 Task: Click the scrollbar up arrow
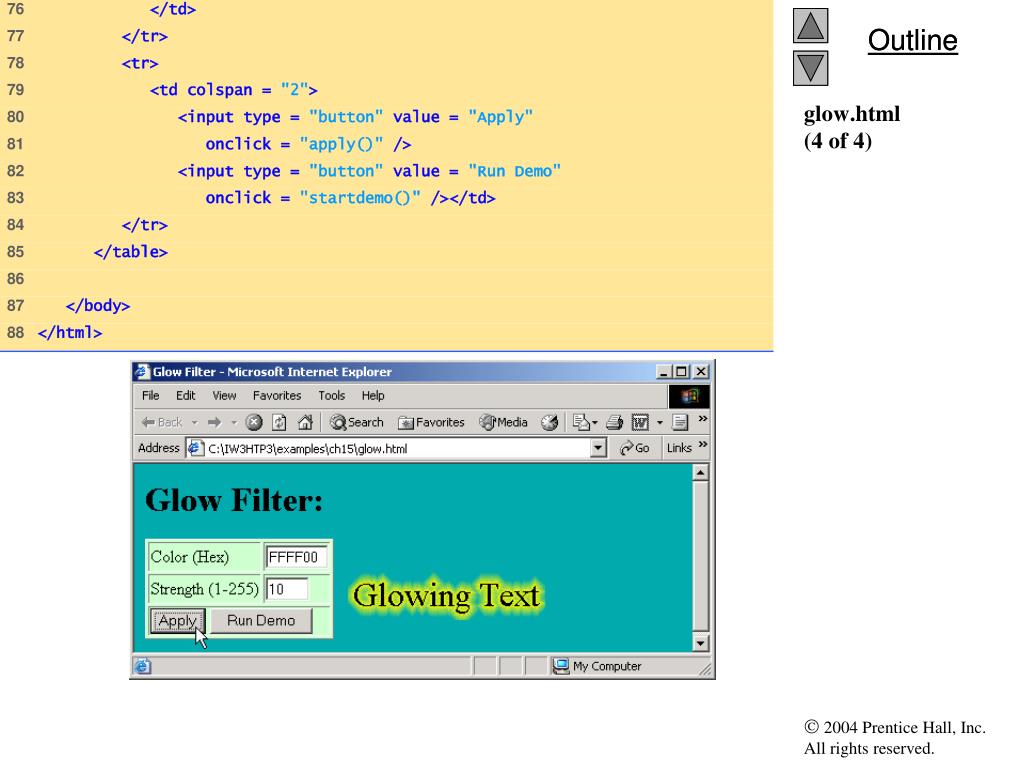tap(700, 472)
